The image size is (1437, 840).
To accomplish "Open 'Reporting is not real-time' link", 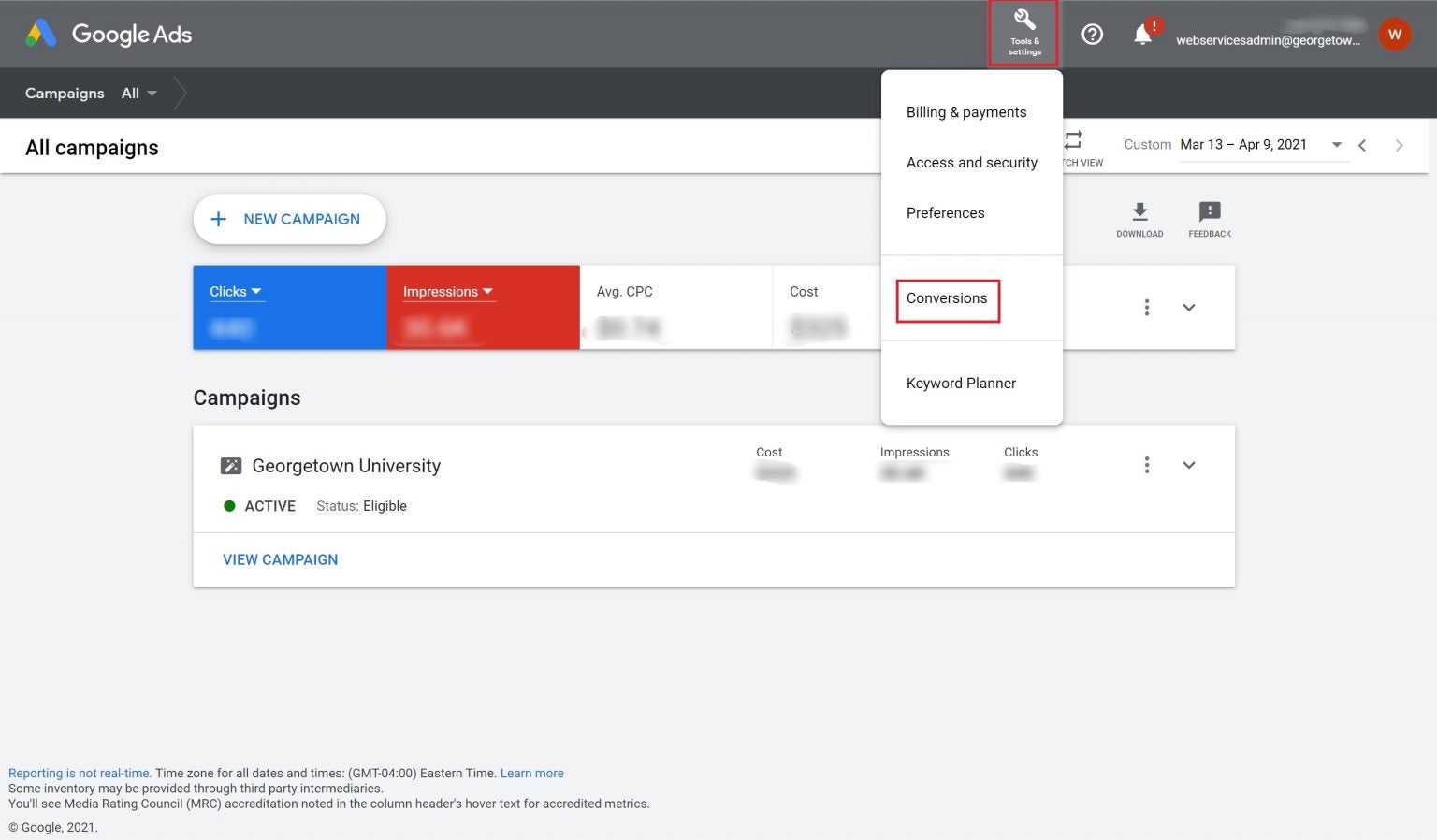I will [80, 774].
